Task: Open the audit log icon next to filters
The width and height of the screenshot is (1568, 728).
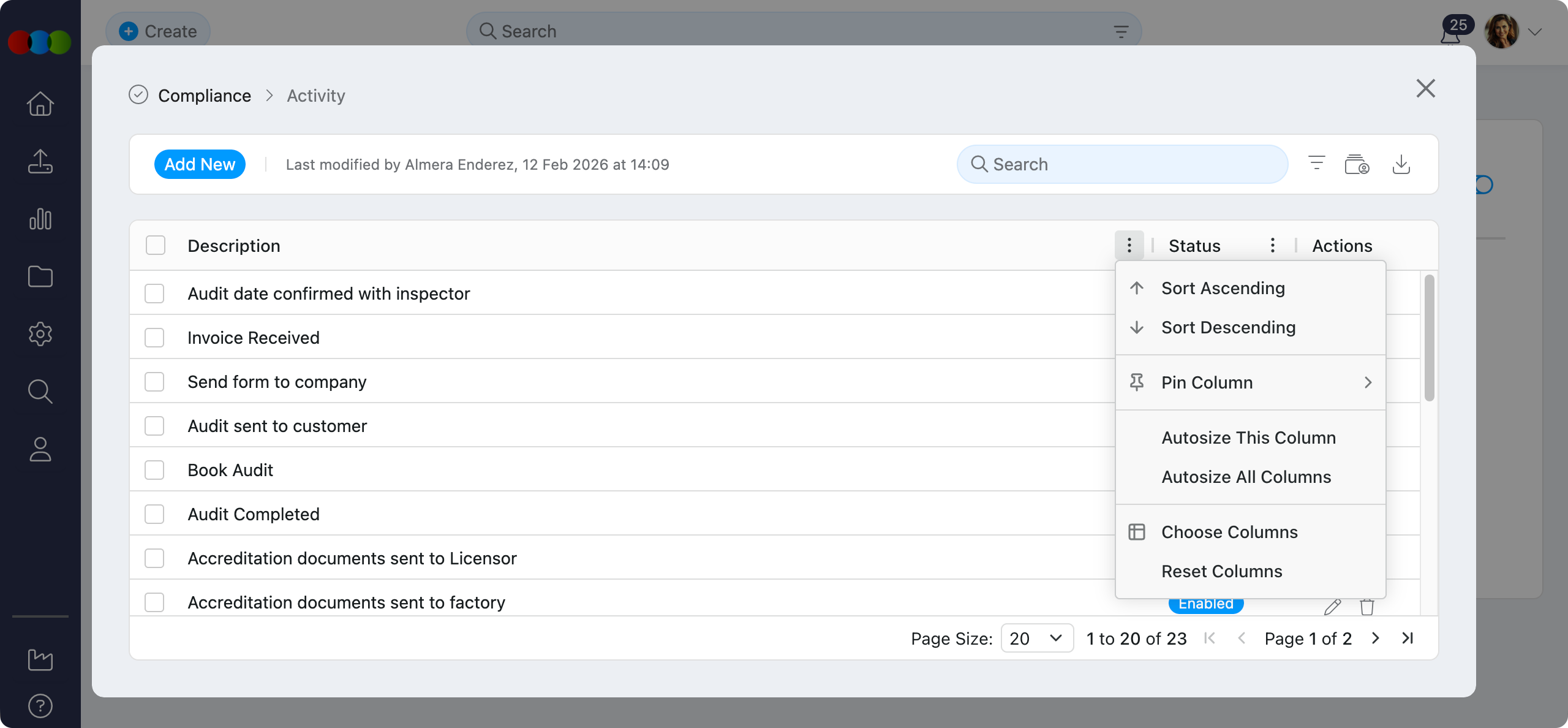Action: [1358, 164]
